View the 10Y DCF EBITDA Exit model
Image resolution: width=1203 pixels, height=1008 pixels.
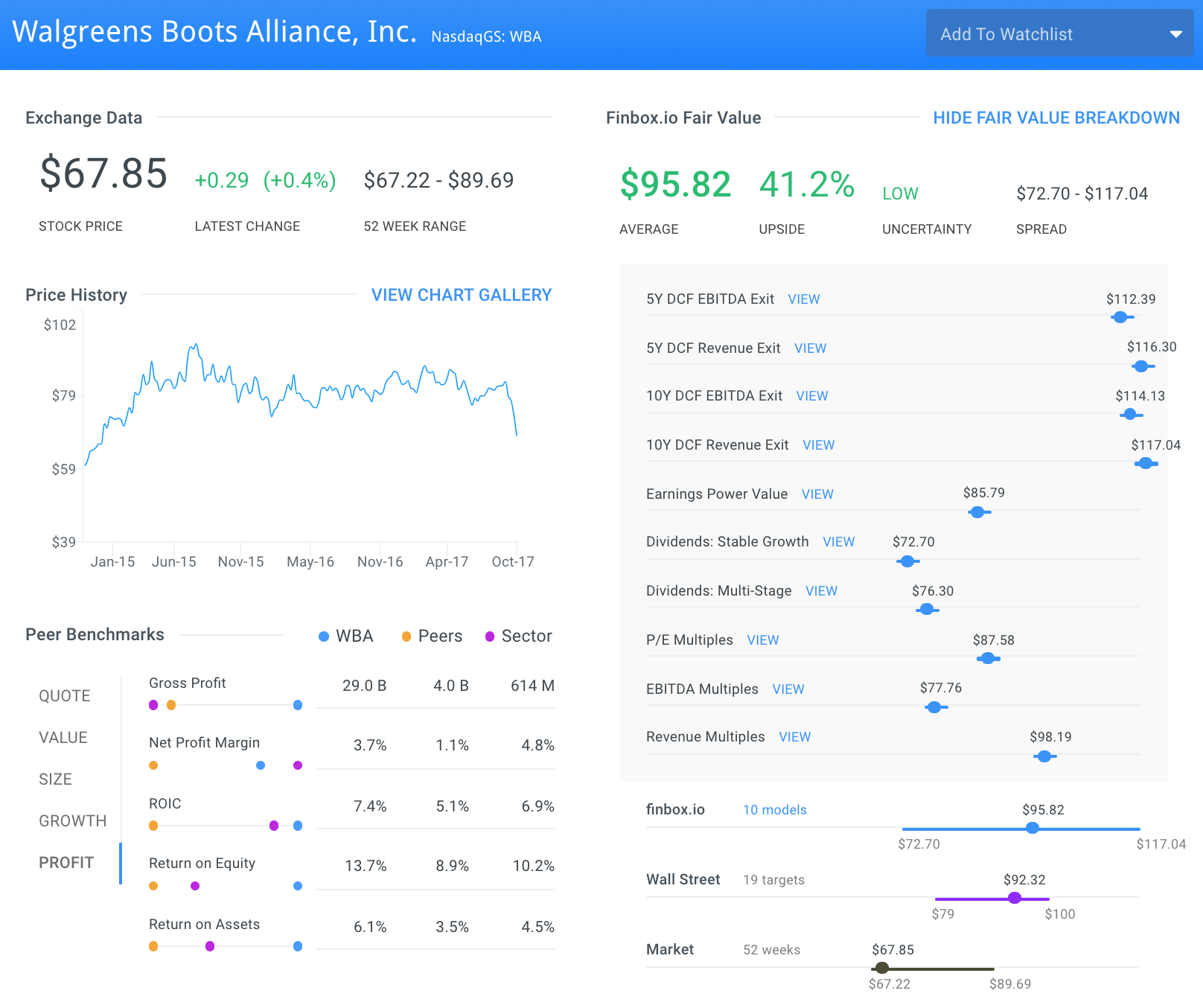click(812, 396)
